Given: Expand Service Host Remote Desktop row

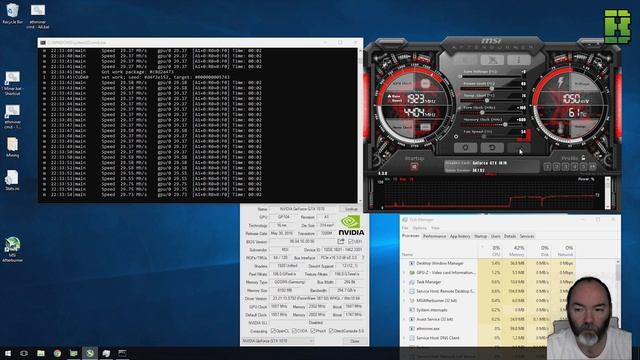Looking at the screenshot, I should tap(404, 291).
